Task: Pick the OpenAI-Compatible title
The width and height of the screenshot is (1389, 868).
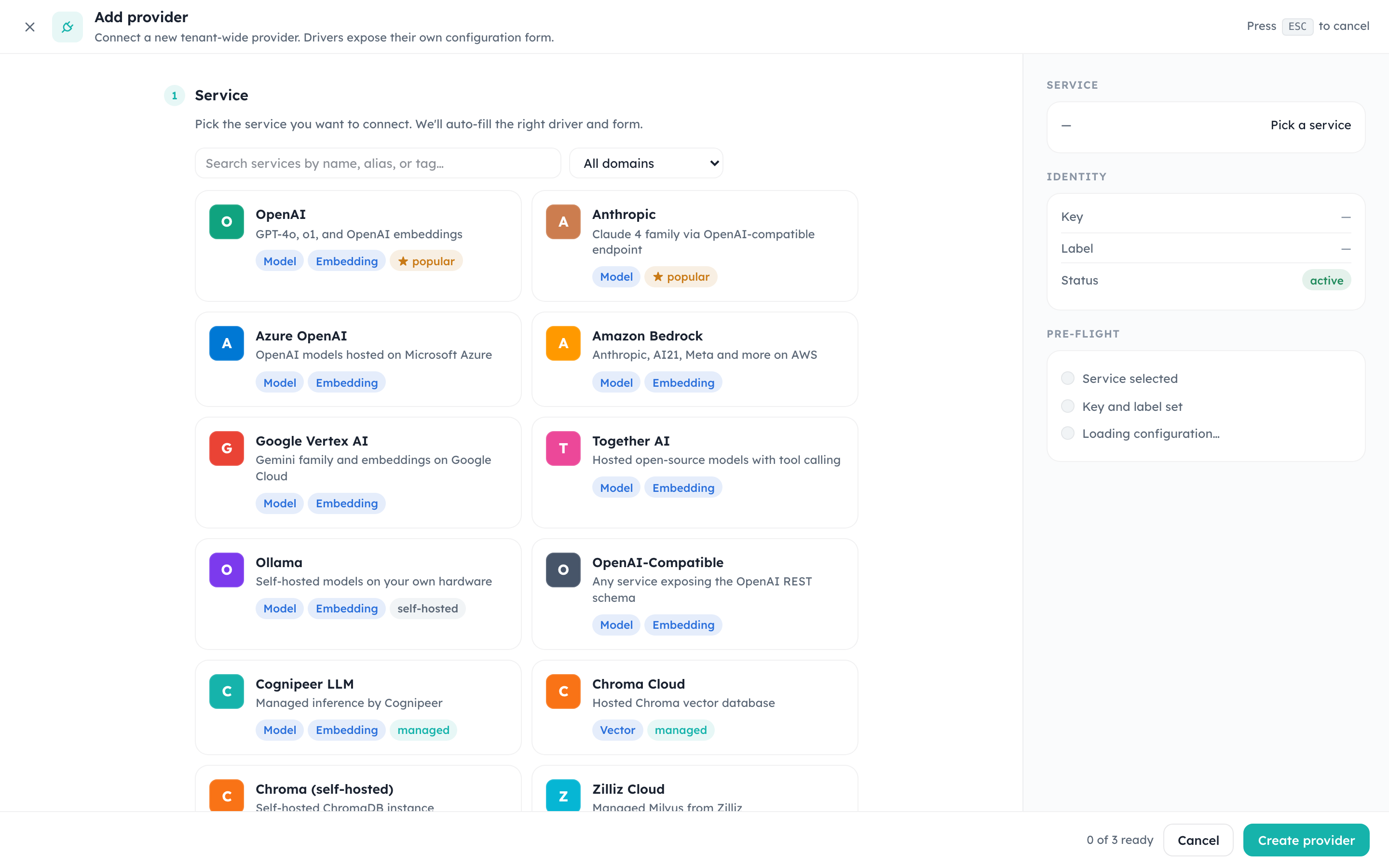Action: [x=658, y=563]
